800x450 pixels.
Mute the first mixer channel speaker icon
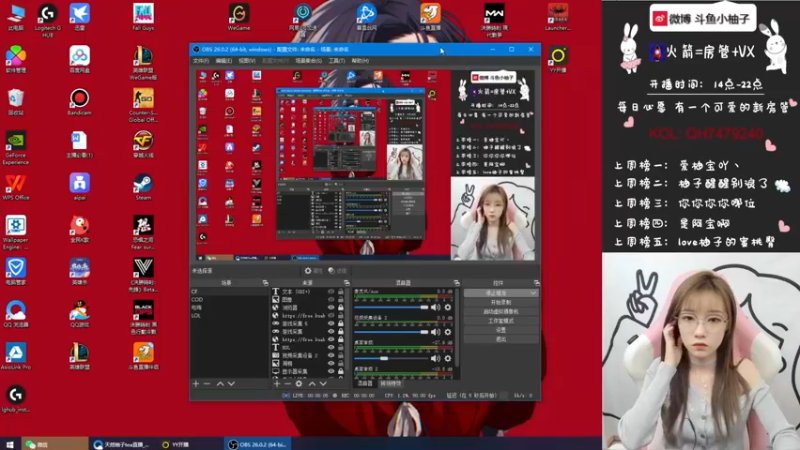point(435,307)
